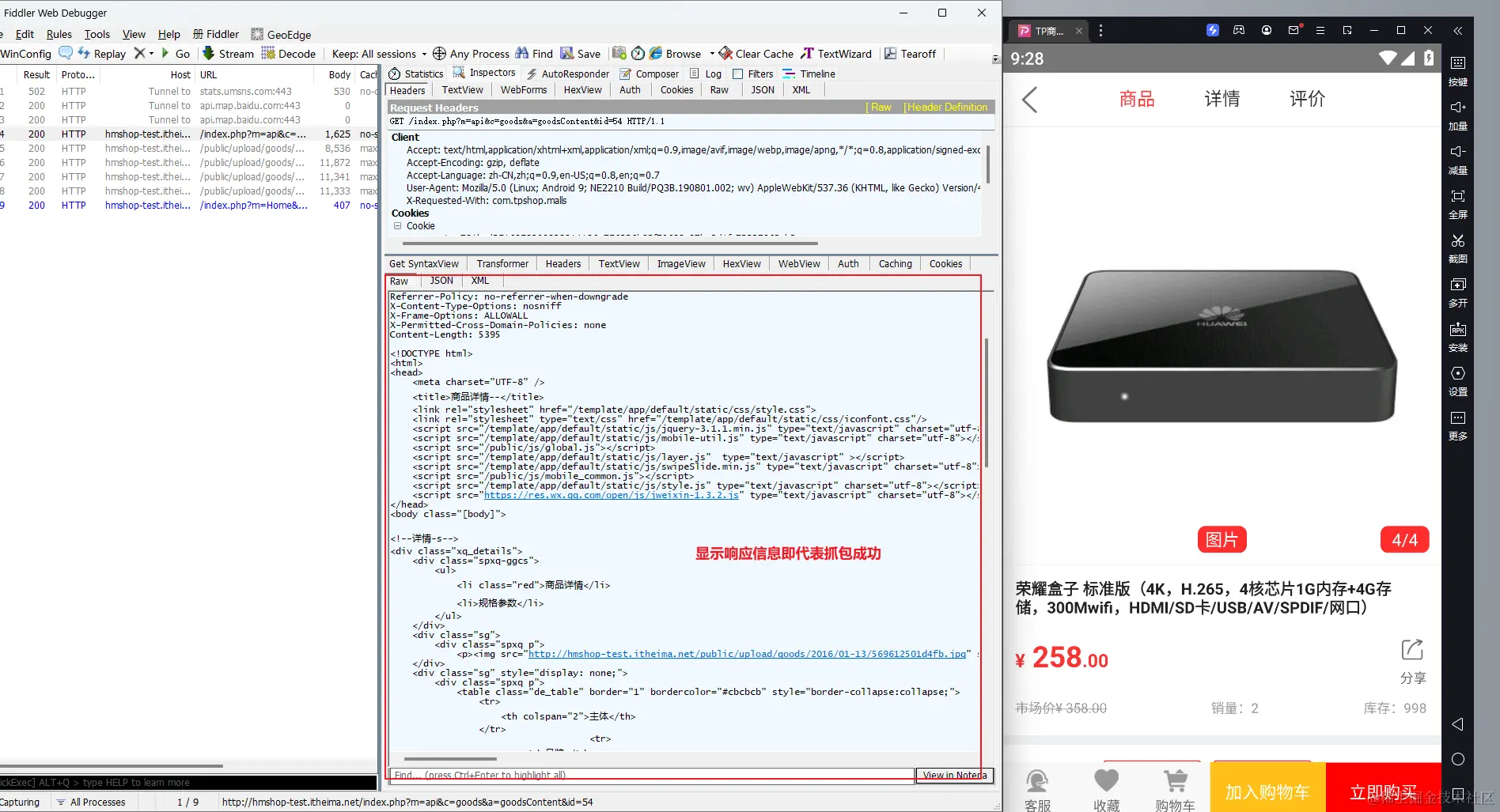Open the emulator hamburger menu

tap(1320, 30)
